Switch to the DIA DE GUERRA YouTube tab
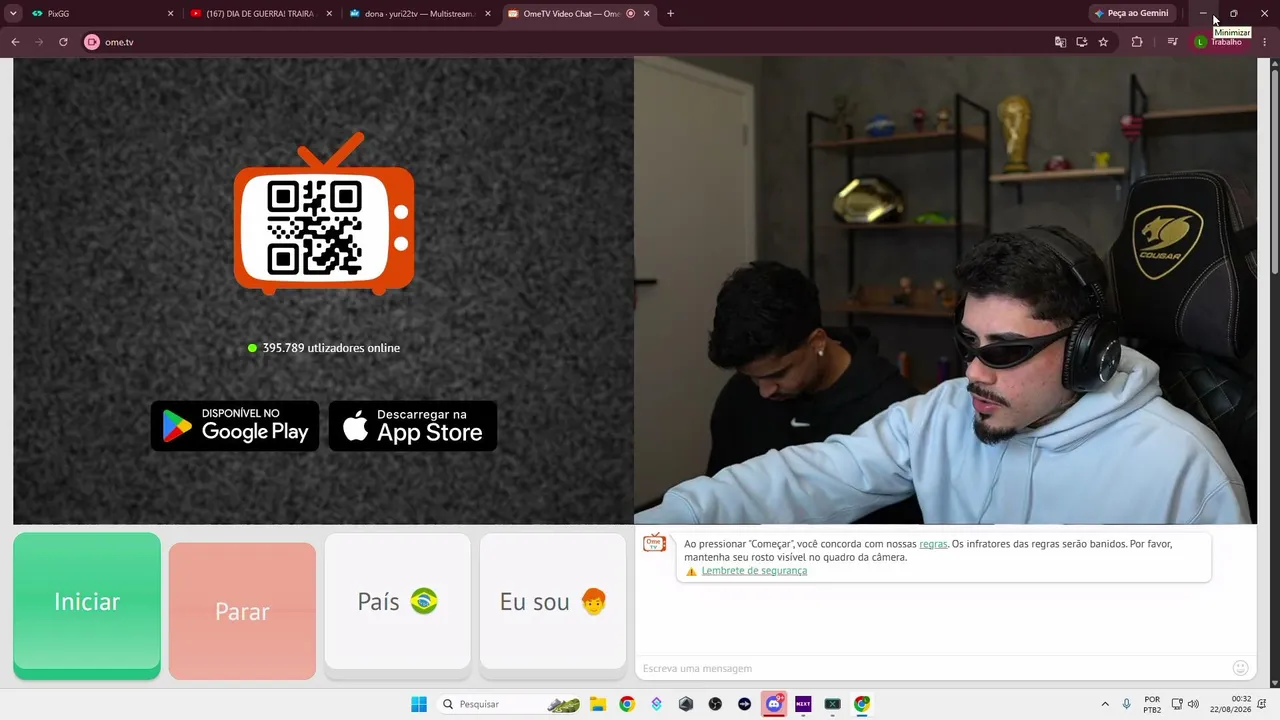 coord(258,14)
